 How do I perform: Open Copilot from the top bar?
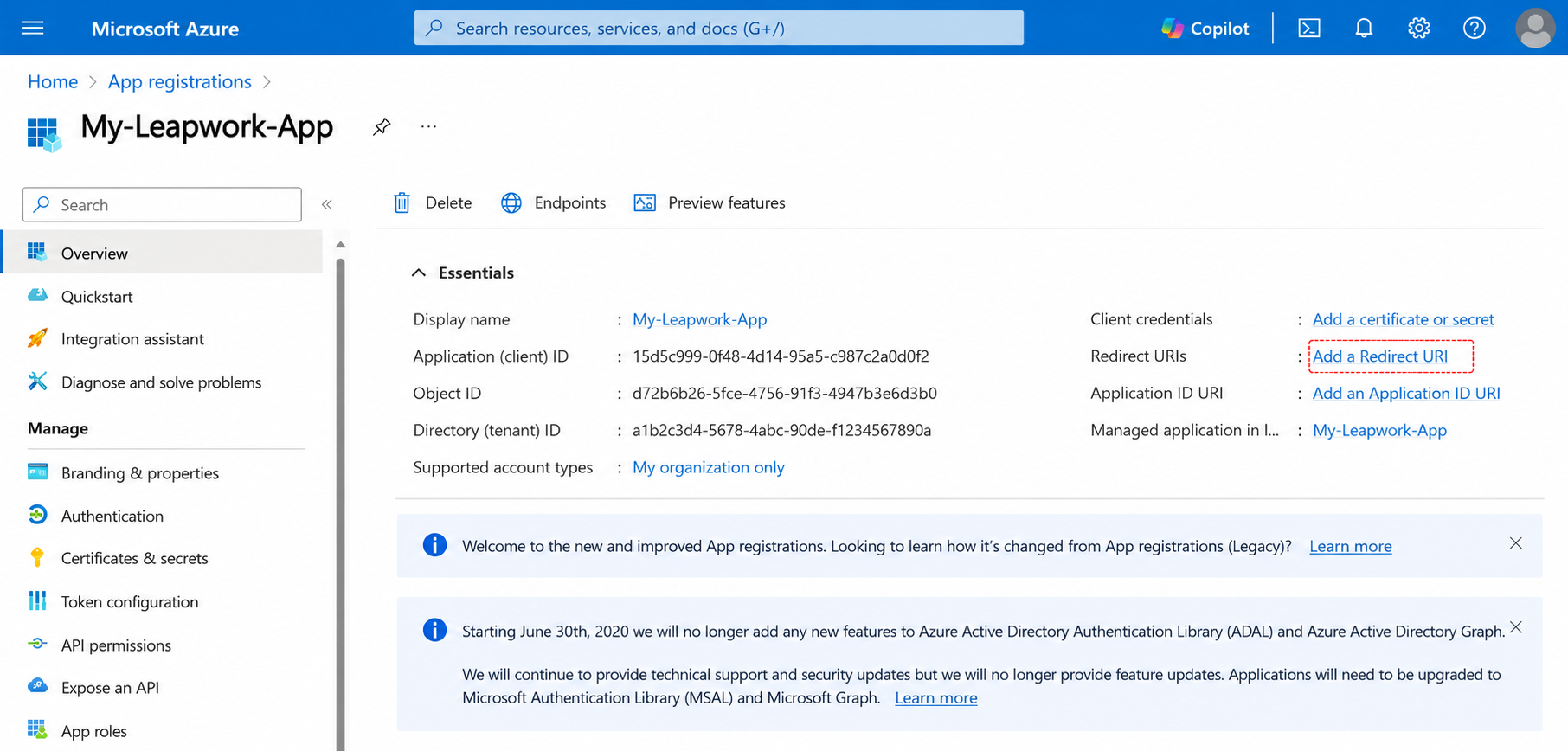pyautogui.click(x=1205, y=28)
